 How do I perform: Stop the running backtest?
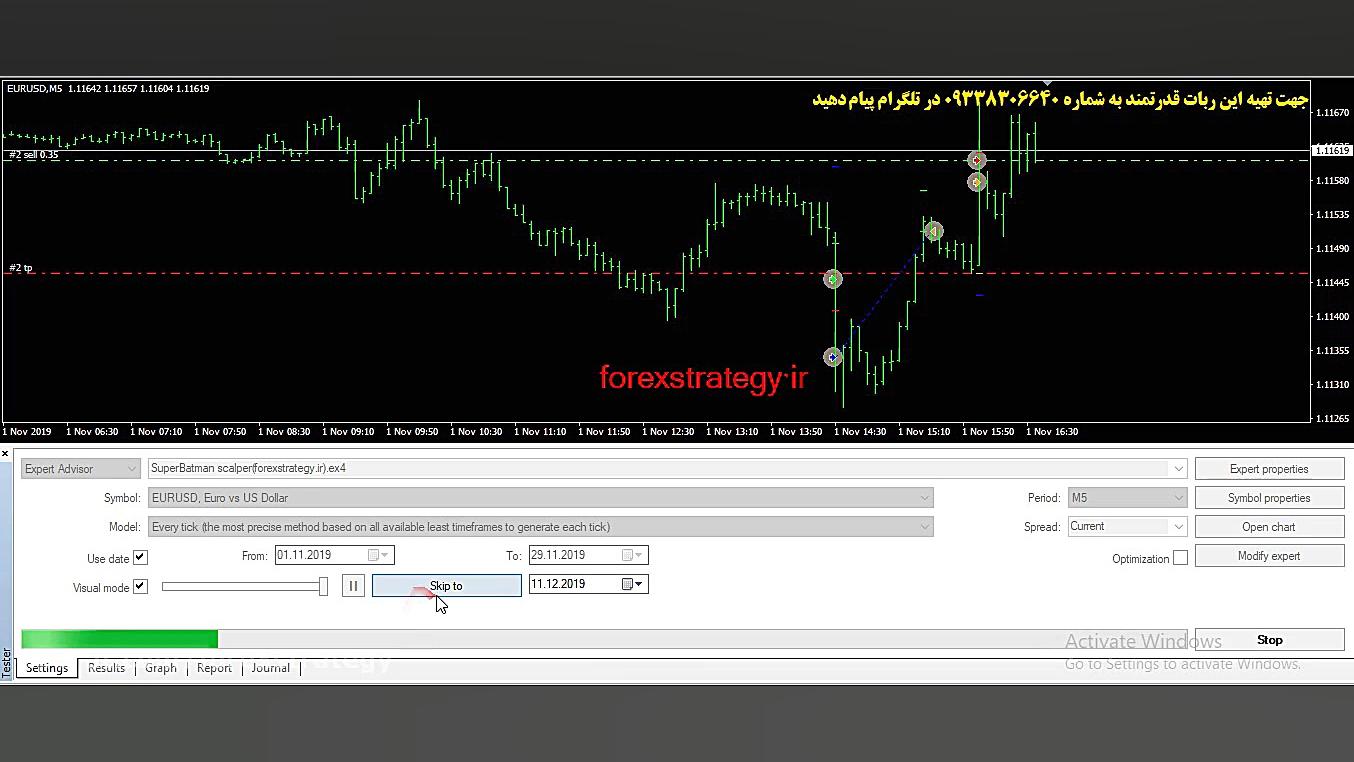(x=1269, y=640)
